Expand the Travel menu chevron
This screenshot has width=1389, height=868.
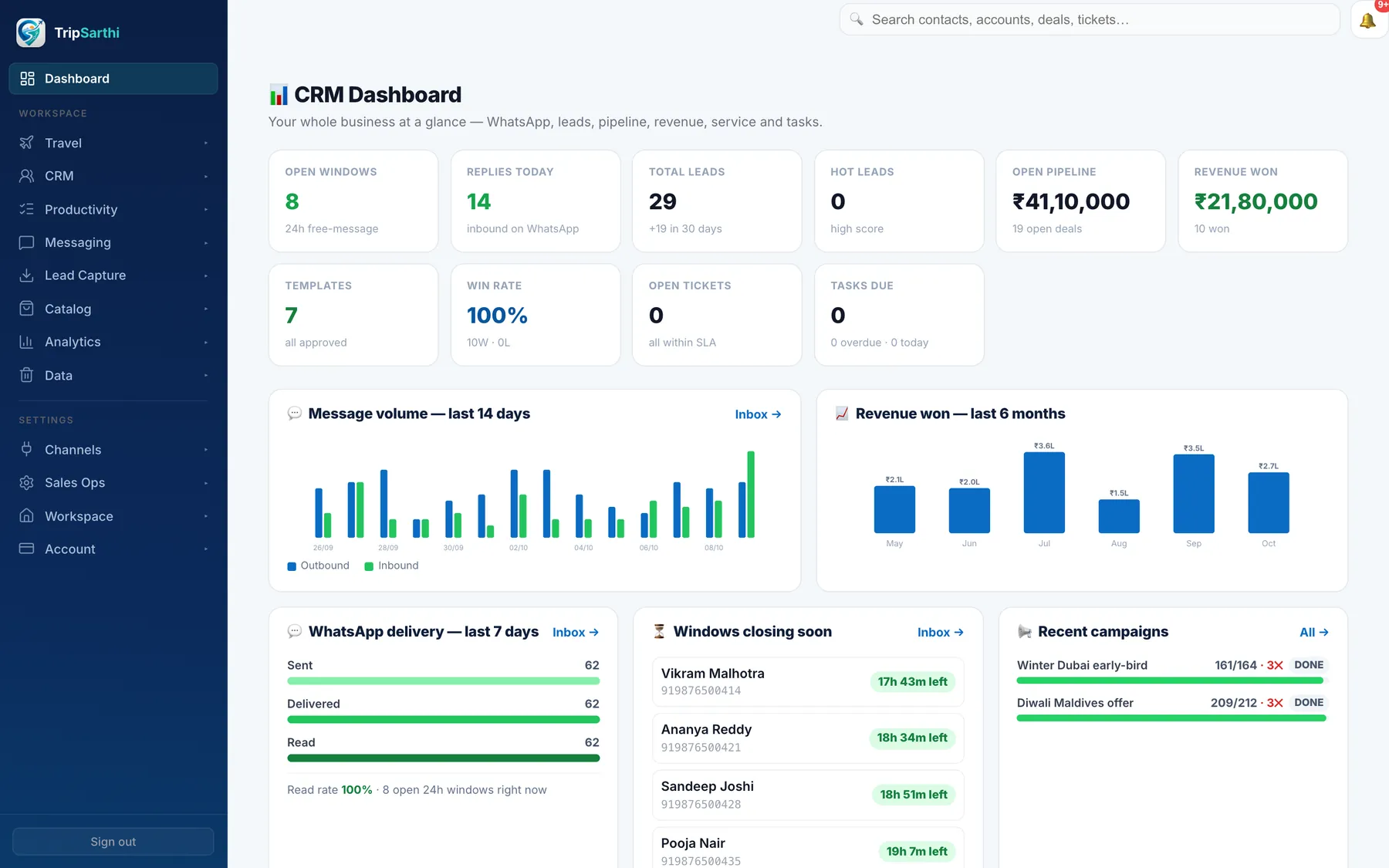[206, 143]
